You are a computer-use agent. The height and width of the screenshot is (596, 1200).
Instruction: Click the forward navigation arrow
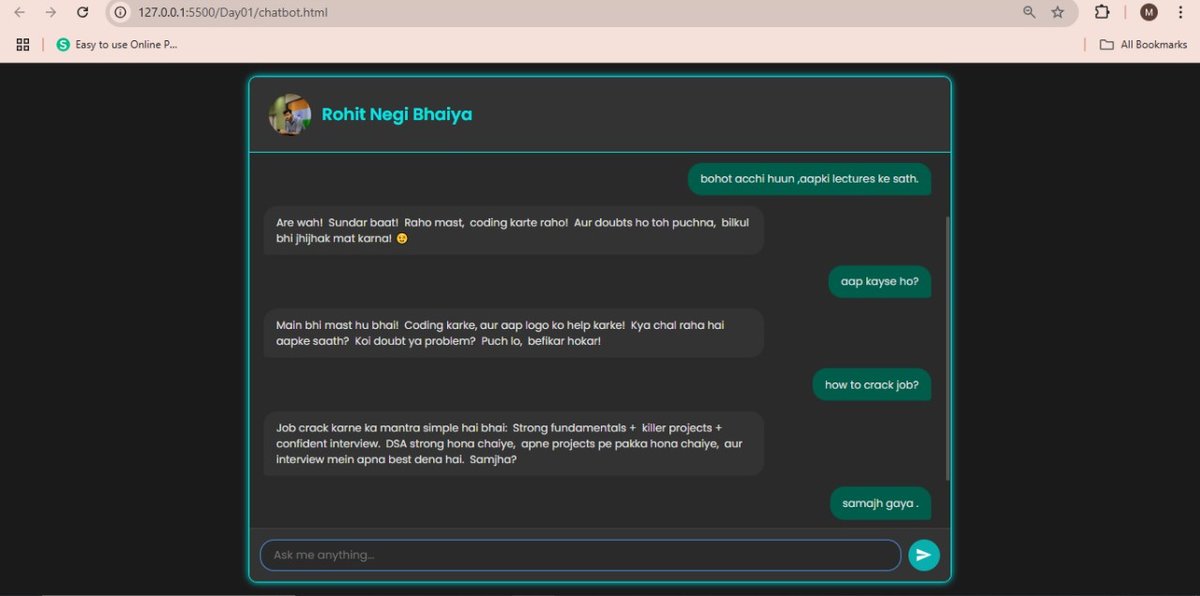[48, 13]
